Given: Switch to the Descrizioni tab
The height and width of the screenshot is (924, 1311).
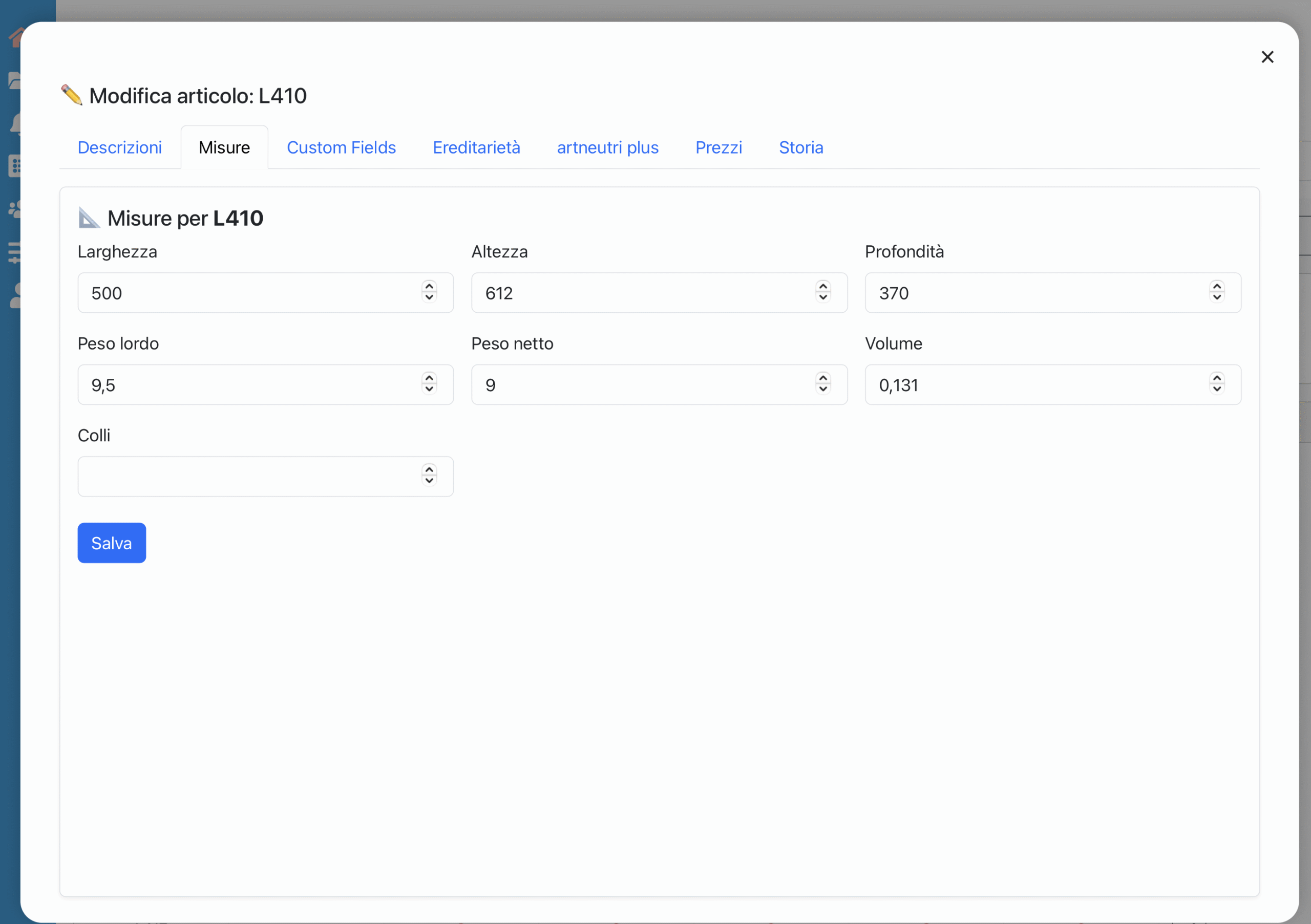Looking at the screenshot, I should tap(119, 147).
